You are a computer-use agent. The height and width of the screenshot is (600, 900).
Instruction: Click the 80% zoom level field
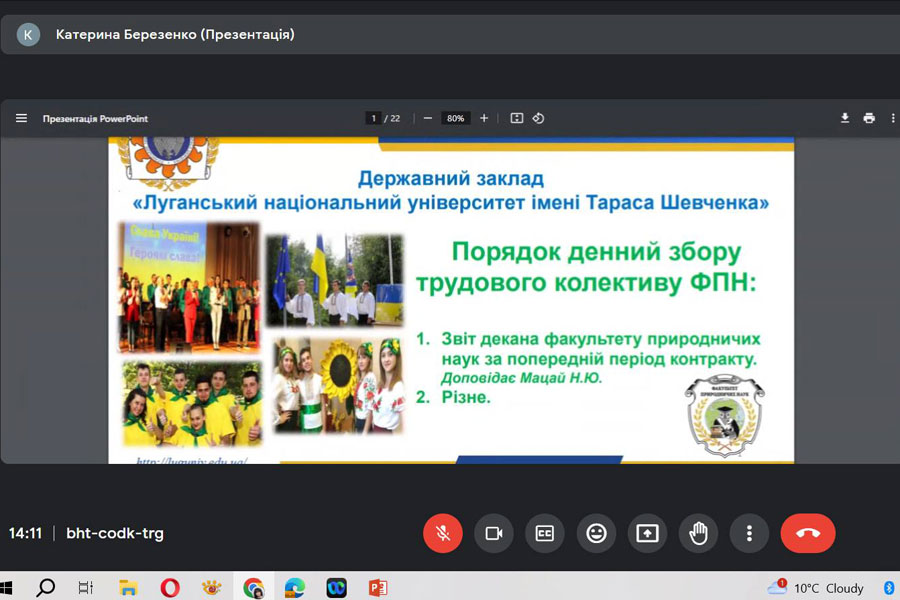(x=456, y=118)
